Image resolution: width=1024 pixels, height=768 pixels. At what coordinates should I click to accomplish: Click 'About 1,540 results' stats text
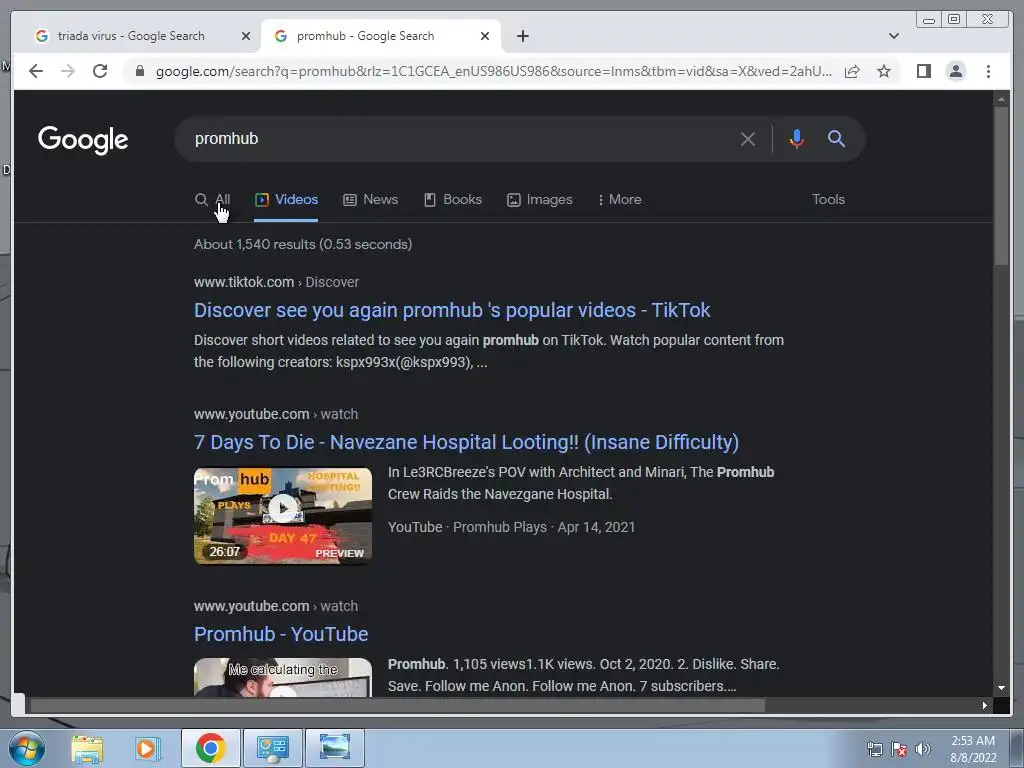click(303, 244)
